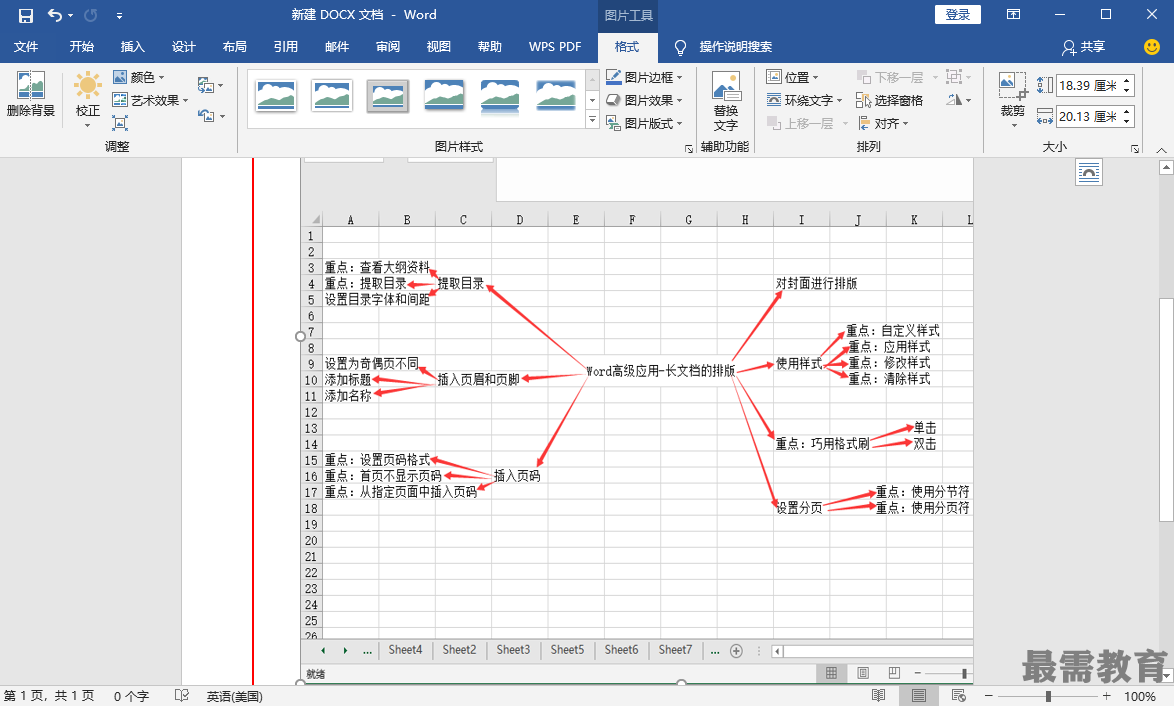Viewport: 1174px width, 706px height.
Task: Open Wrap Text (环绕文字) dropdown
Action: tap(804, 100)
